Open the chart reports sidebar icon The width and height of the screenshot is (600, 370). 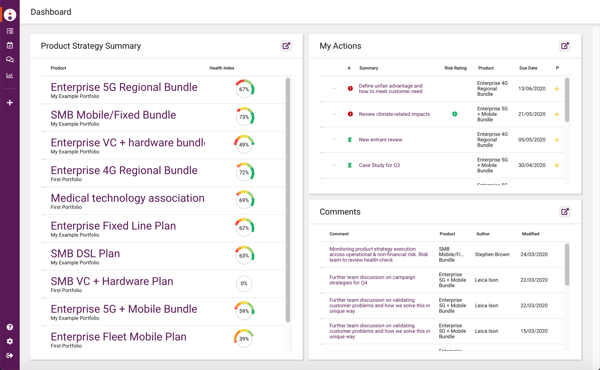click(10, 75)
